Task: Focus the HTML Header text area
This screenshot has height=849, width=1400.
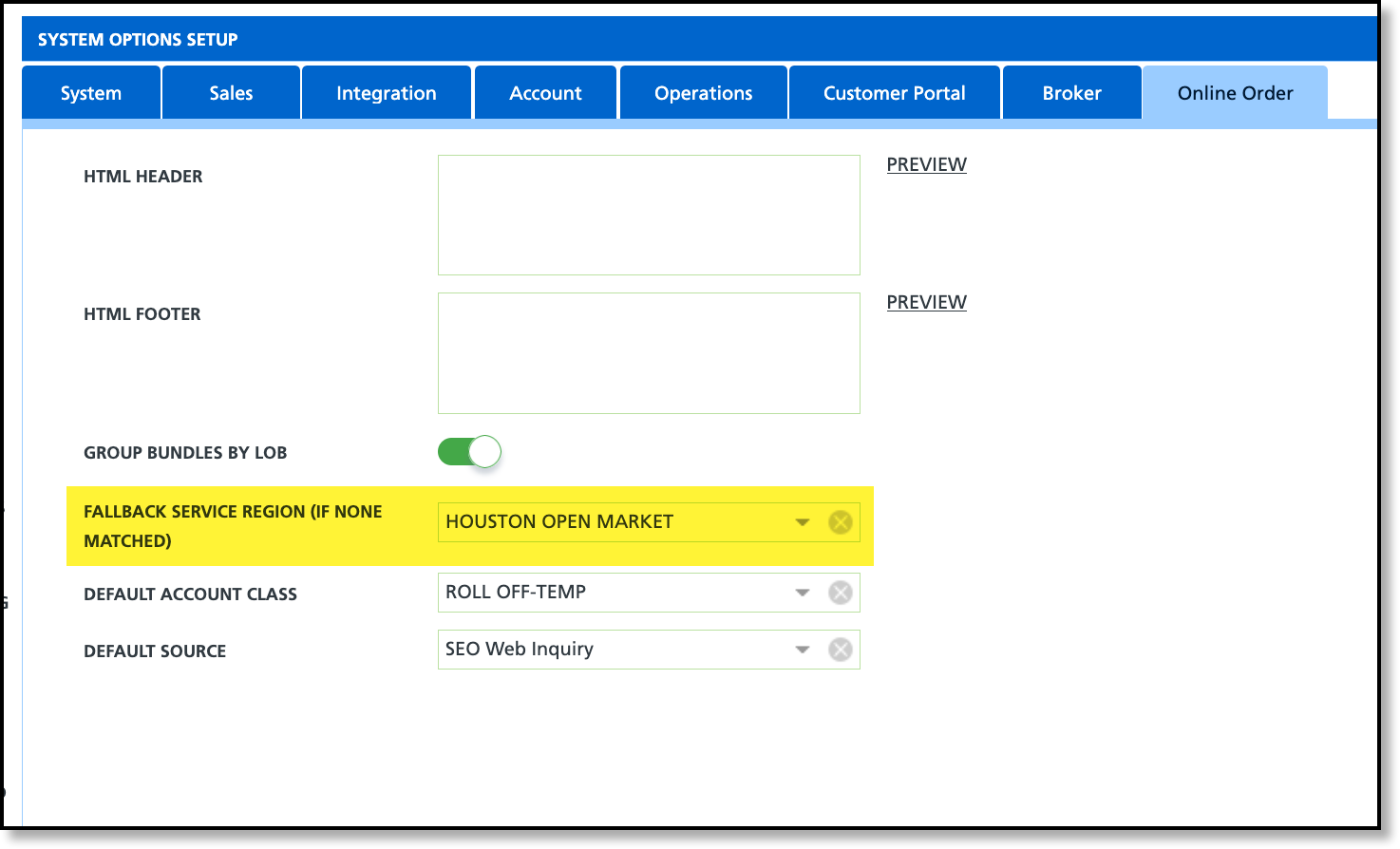Action: pos(649,216)
